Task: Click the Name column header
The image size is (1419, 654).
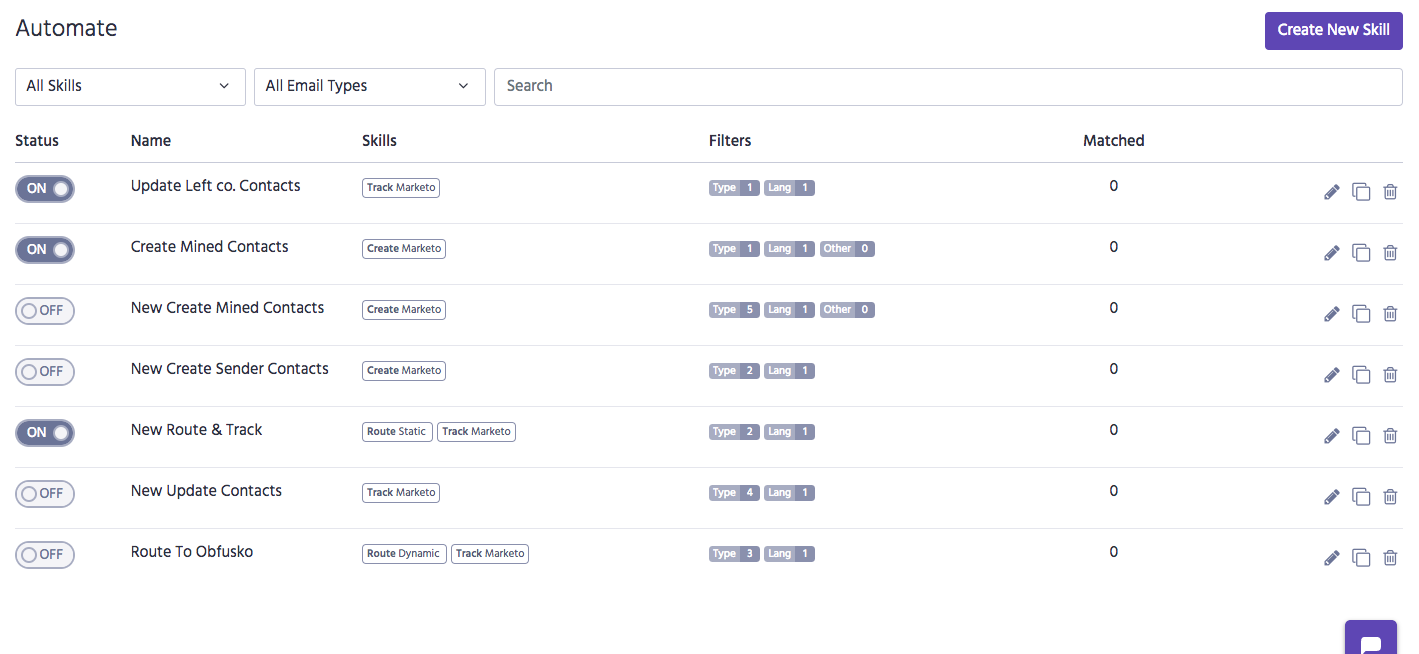Action: tap(151, 141)
